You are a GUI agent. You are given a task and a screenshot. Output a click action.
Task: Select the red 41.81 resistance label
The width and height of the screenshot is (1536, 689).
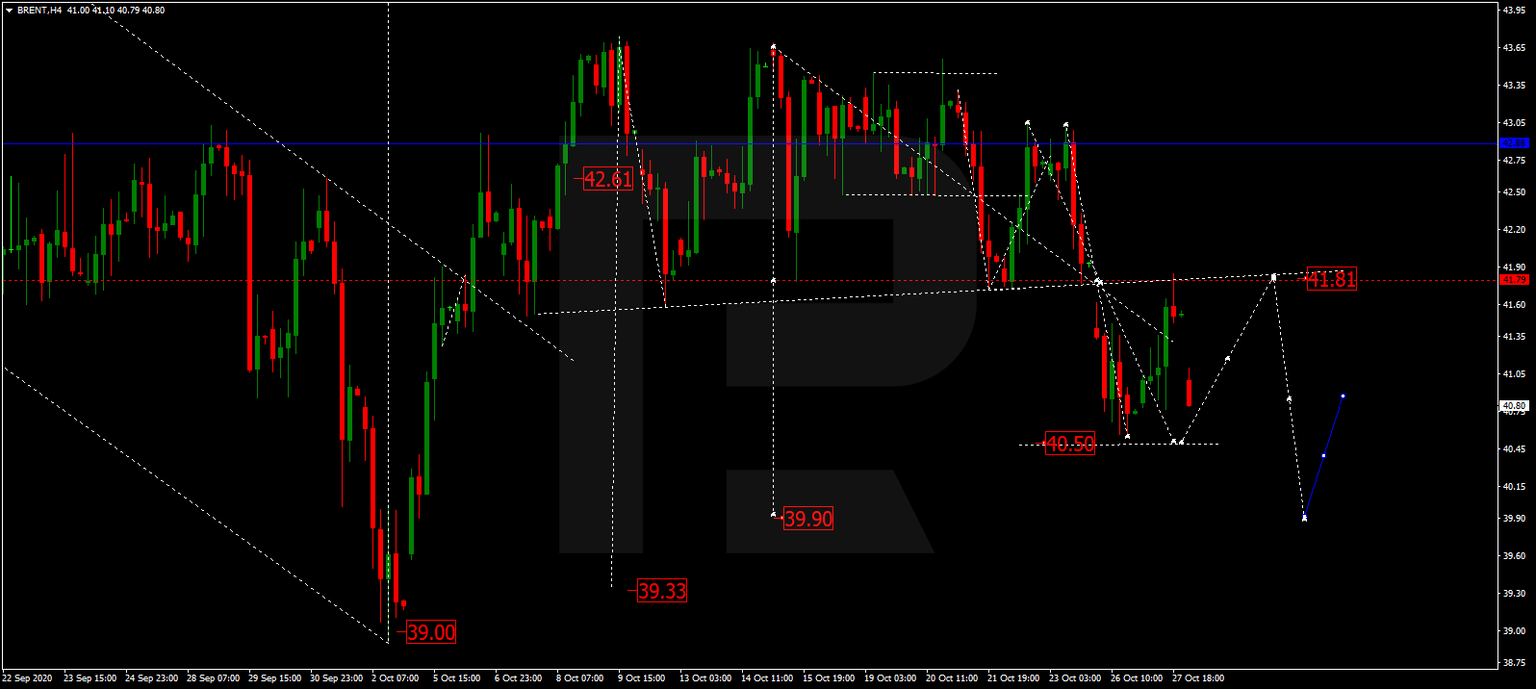(x=1332, y=280)
